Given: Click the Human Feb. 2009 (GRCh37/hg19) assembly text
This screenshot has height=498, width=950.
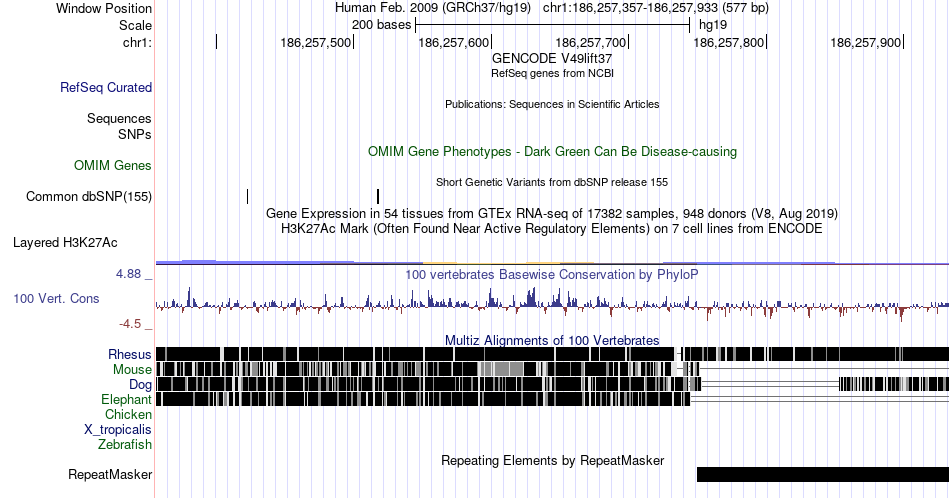Looking at the screenshot, I should coord(433,8).
